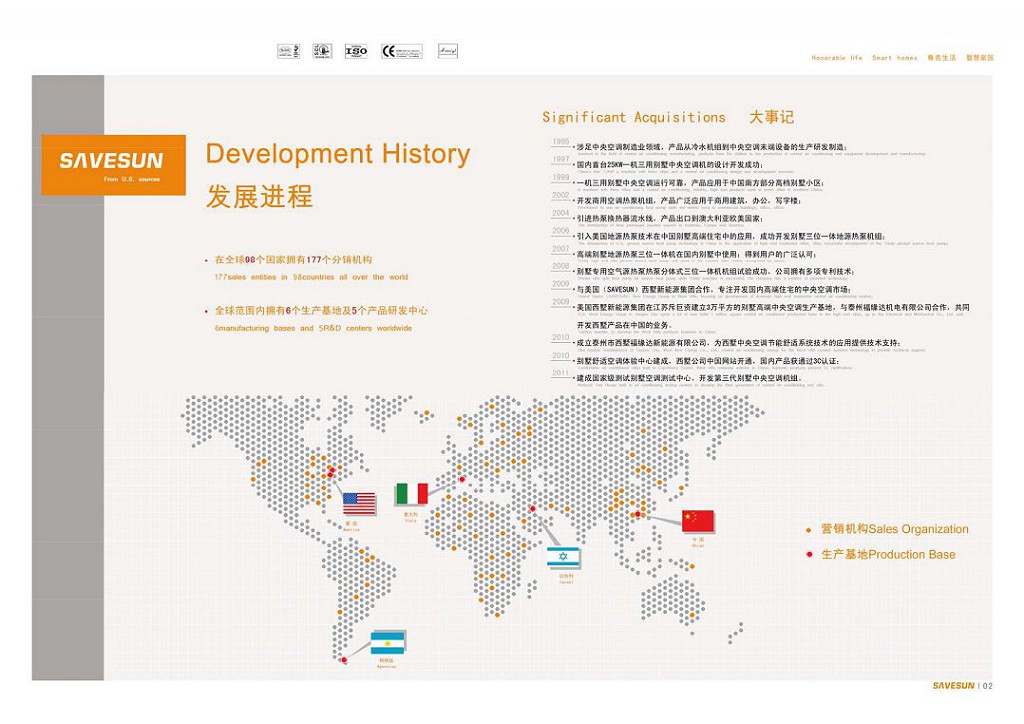Click the first certification badge at top

pos(288,51)
